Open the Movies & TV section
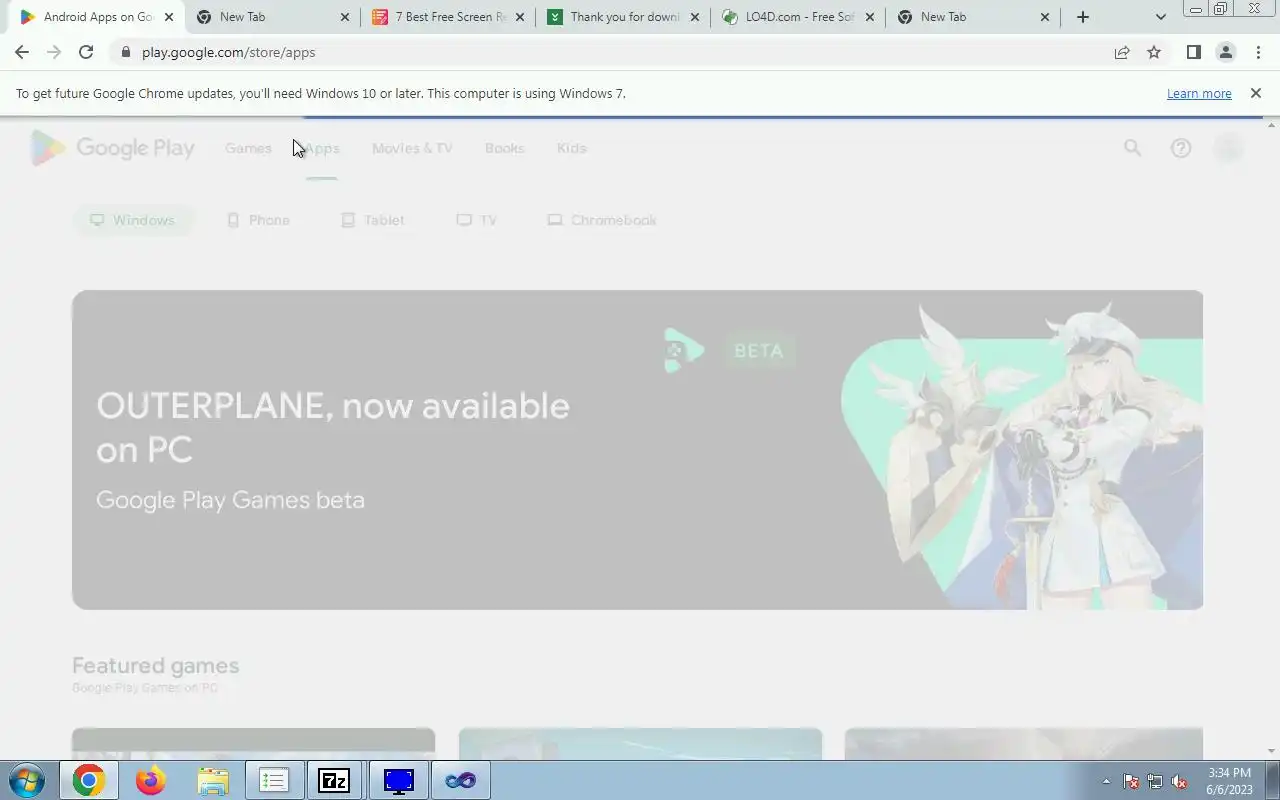Viewport: 1280px width, 800px height. 412,148
